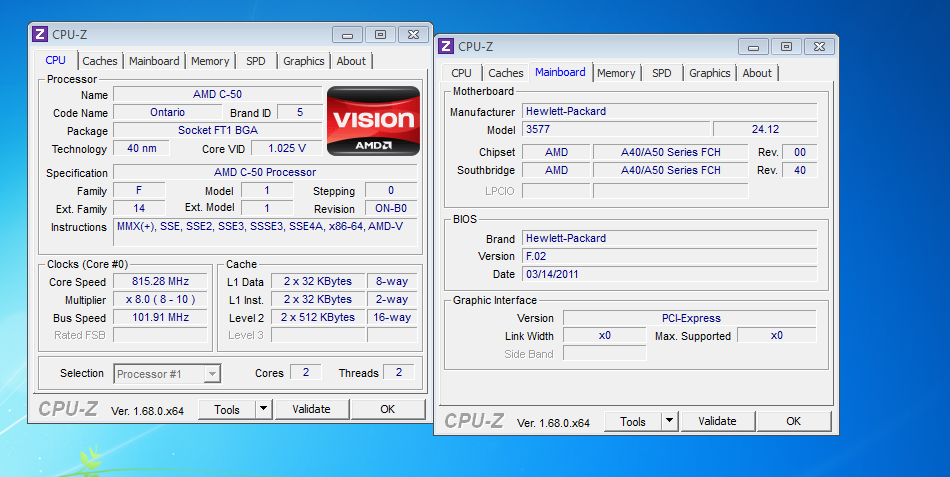Click OK in the right CPU-Z window
This screenshot has width=950, height=477.
(794, 421)
